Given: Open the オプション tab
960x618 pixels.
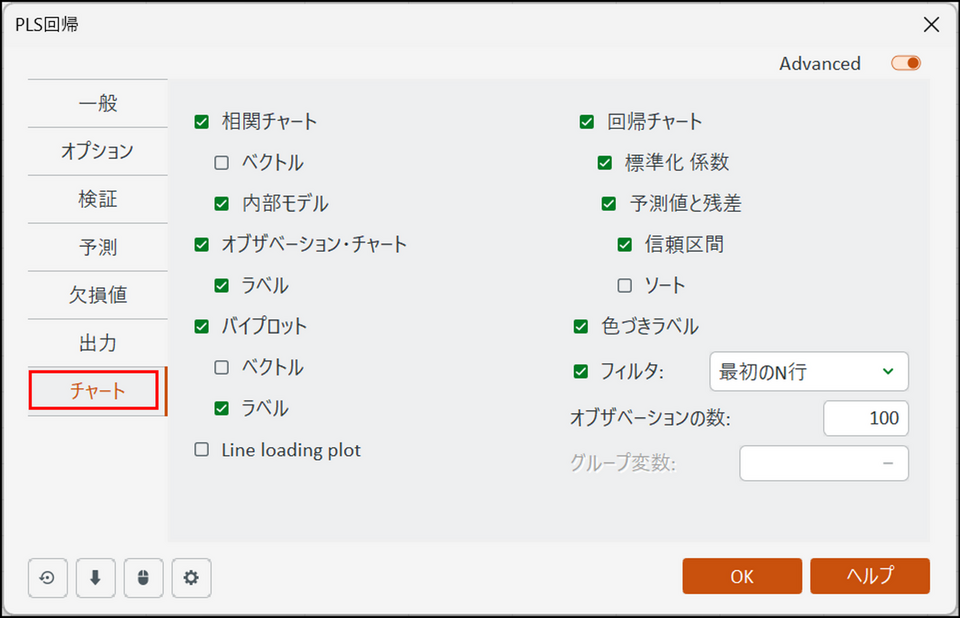Looking at the screenshot, I should [98, 151].
